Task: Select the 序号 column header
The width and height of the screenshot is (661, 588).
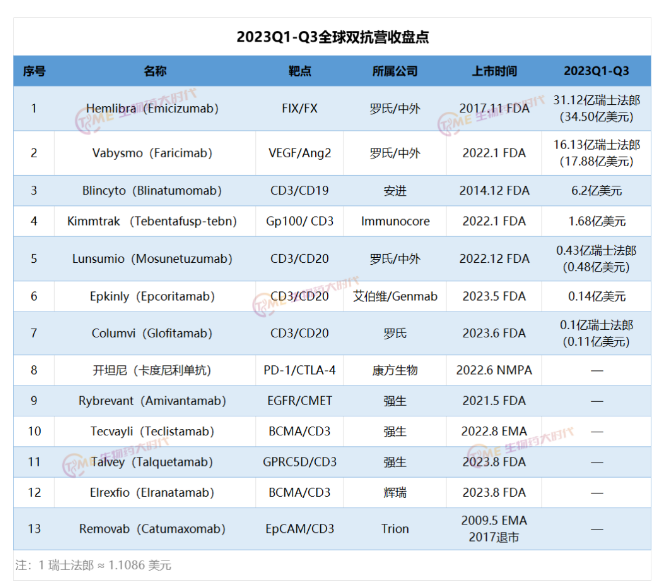Action: (x=34, y=71)
